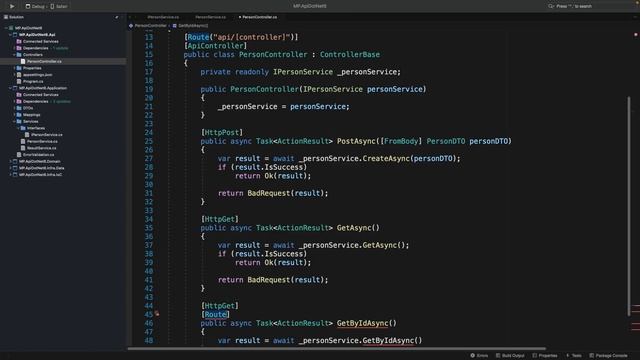Expand the MP.ApiDotNet6.Infra.IoC project
The image size is (640, 360).
pos(10,175)
